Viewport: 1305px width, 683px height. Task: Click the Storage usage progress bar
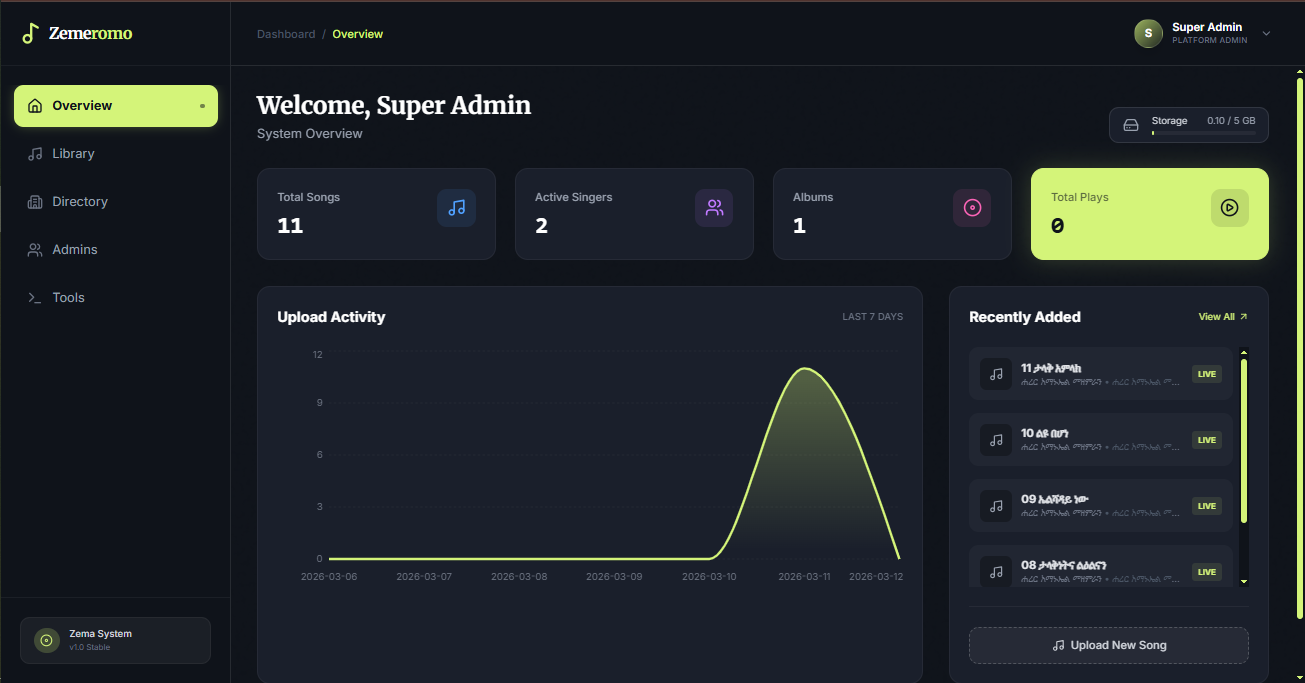(x=1206, y=133)
